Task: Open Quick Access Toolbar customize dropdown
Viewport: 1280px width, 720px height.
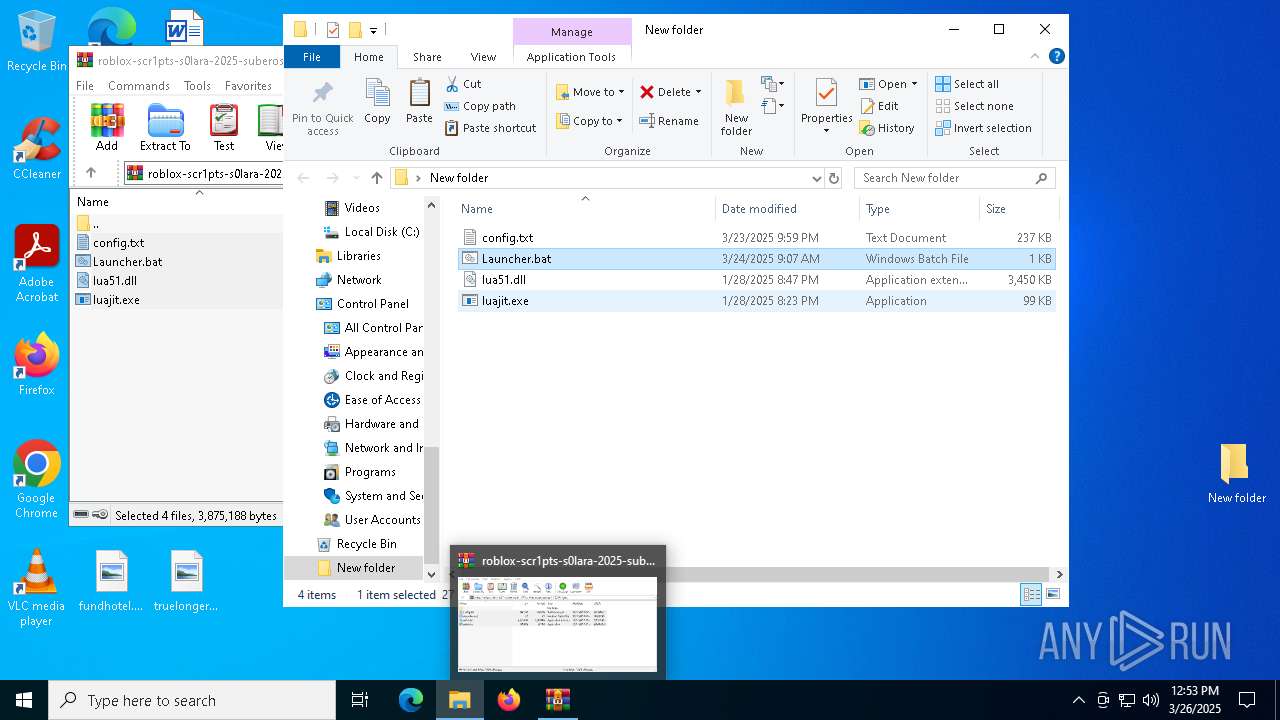Action: 373,30
